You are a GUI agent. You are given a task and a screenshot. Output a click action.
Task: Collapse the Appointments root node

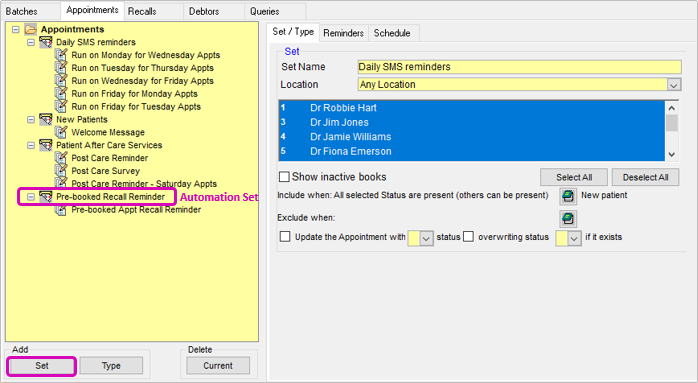(x=16, y=29)
